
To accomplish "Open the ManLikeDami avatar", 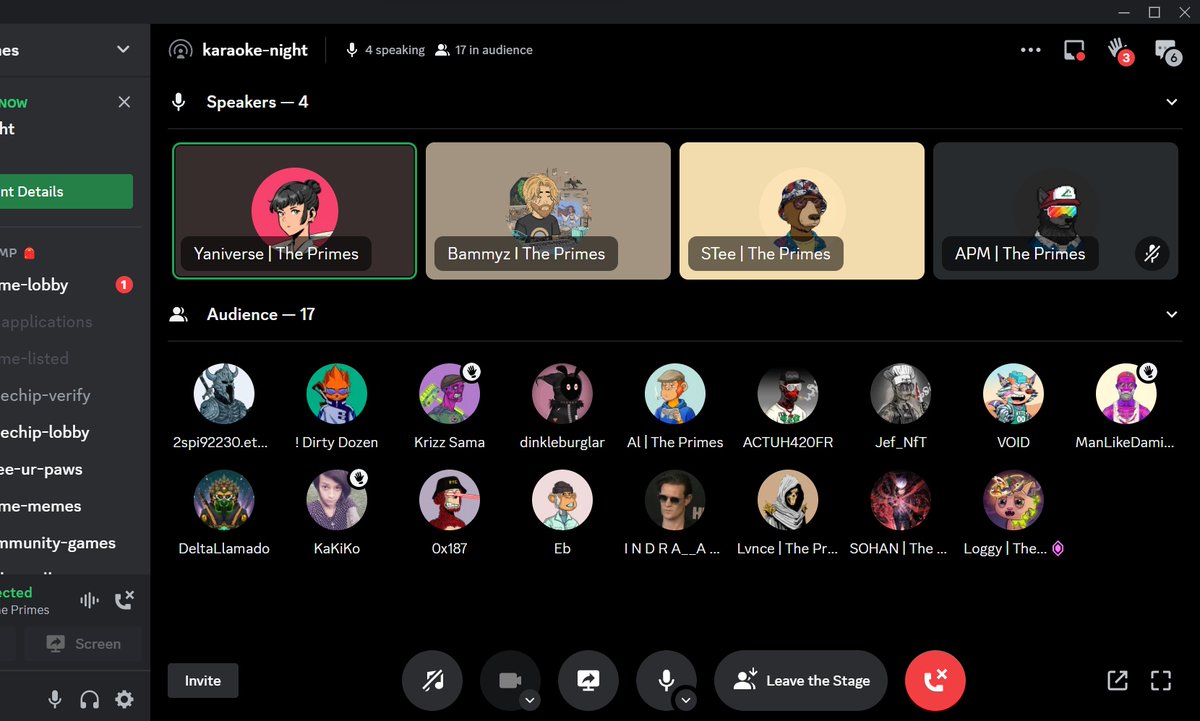I will coord(1126,394).
